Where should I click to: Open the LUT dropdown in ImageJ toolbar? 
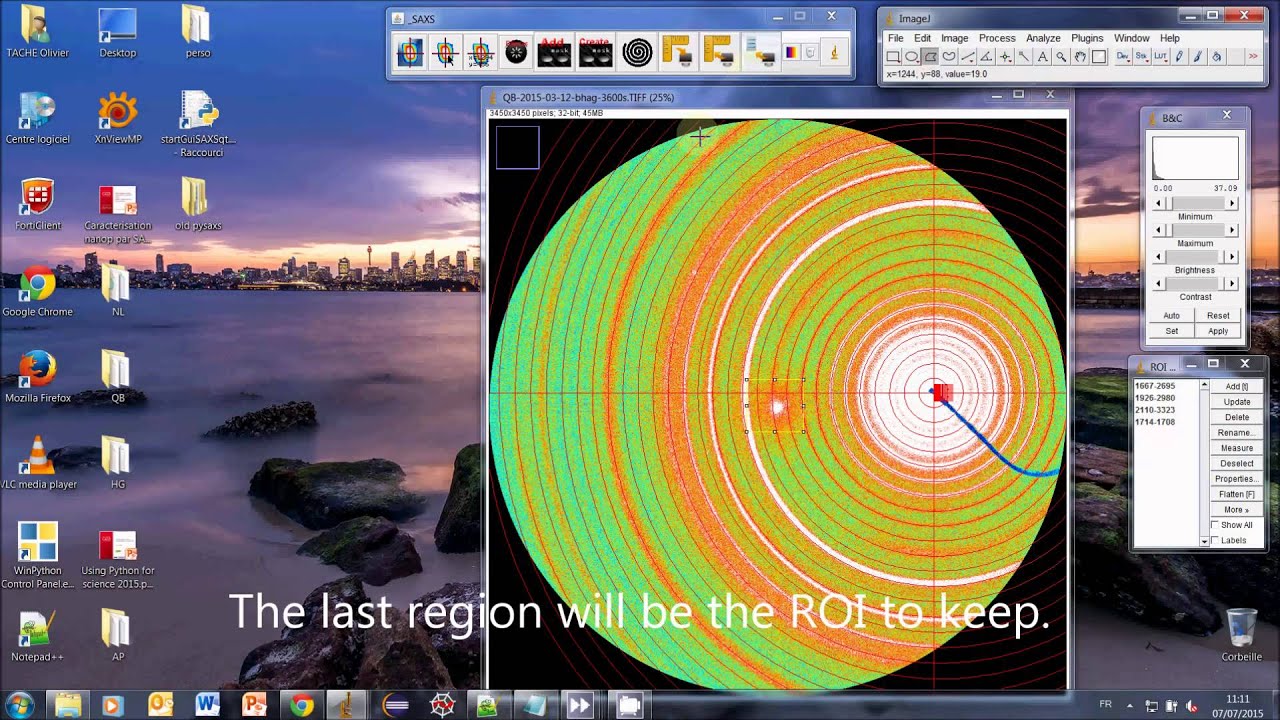click(1161, 57)
